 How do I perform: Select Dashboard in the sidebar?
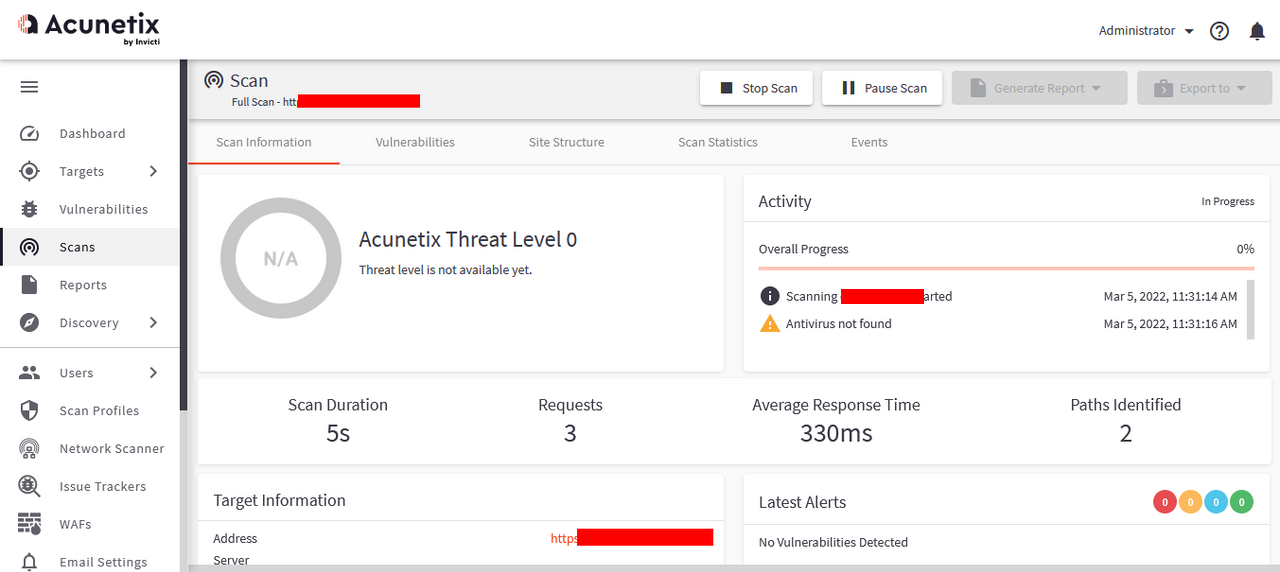pos(90,133)
